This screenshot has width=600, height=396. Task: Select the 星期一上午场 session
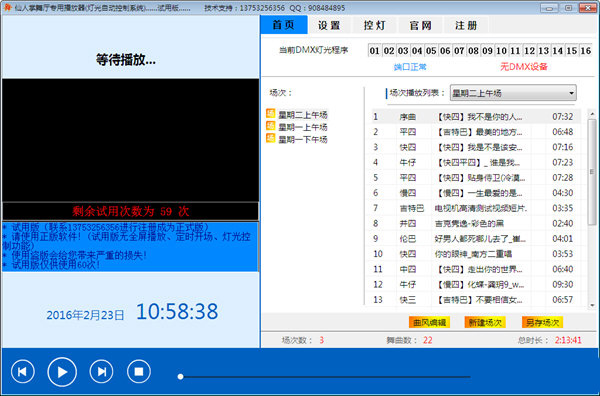(x=303, y=127)
